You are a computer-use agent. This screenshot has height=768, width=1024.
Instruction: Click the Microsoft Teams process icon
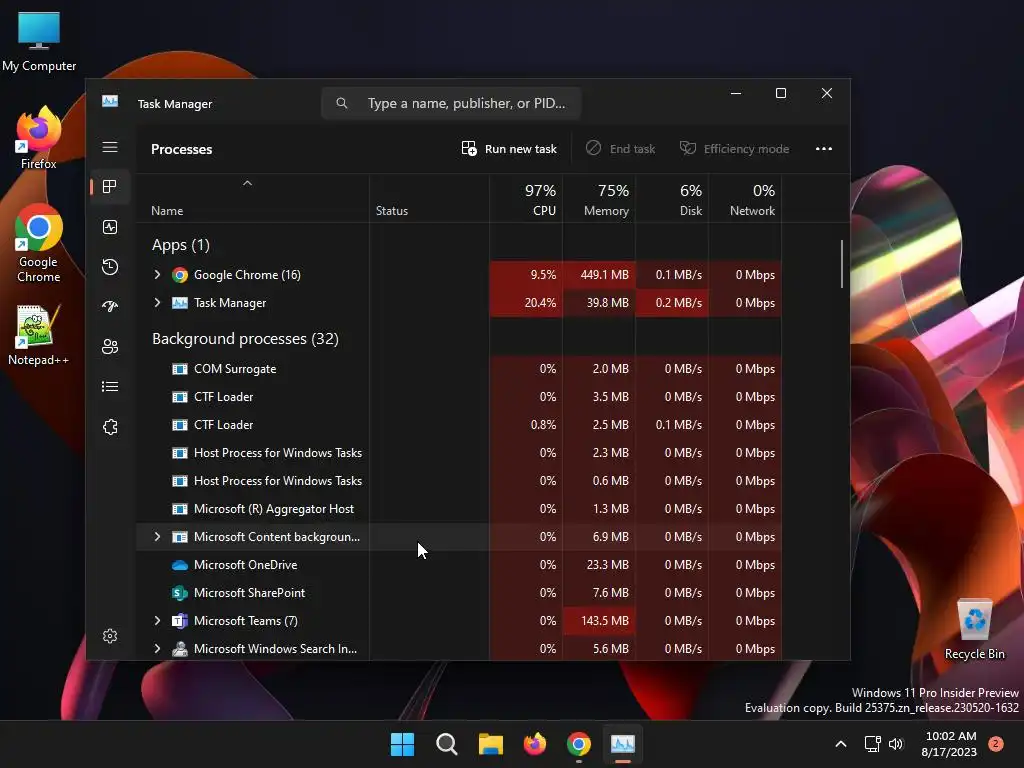click(180, 621)
